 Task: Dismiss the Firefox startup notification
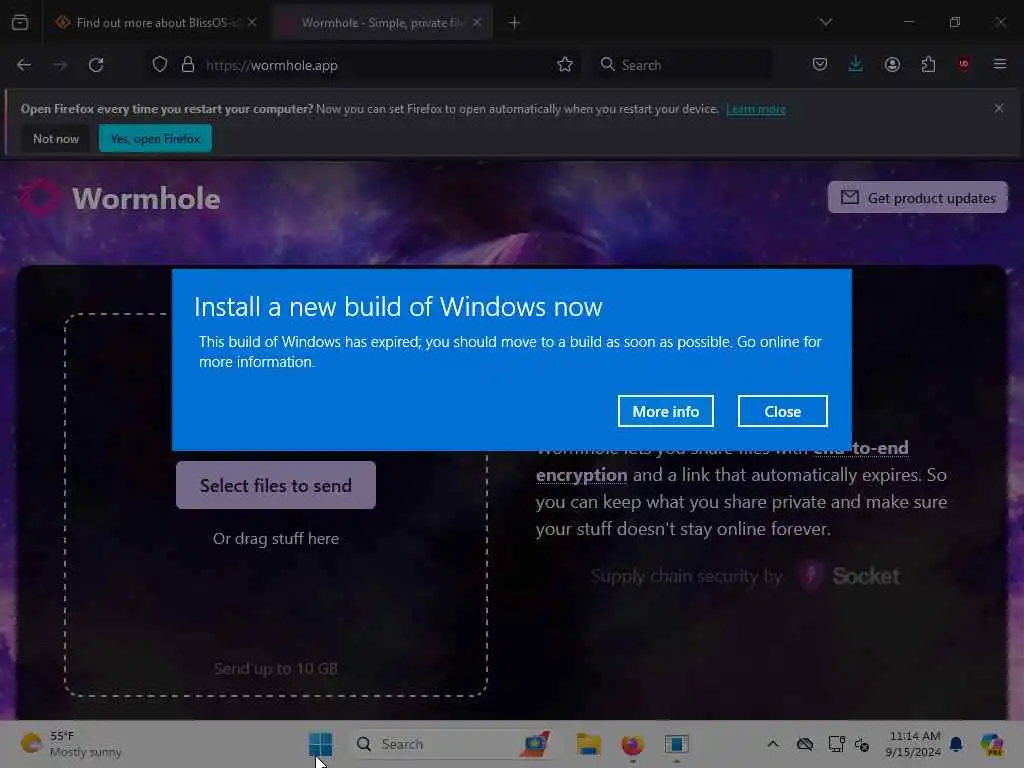(x=999, y=108)
